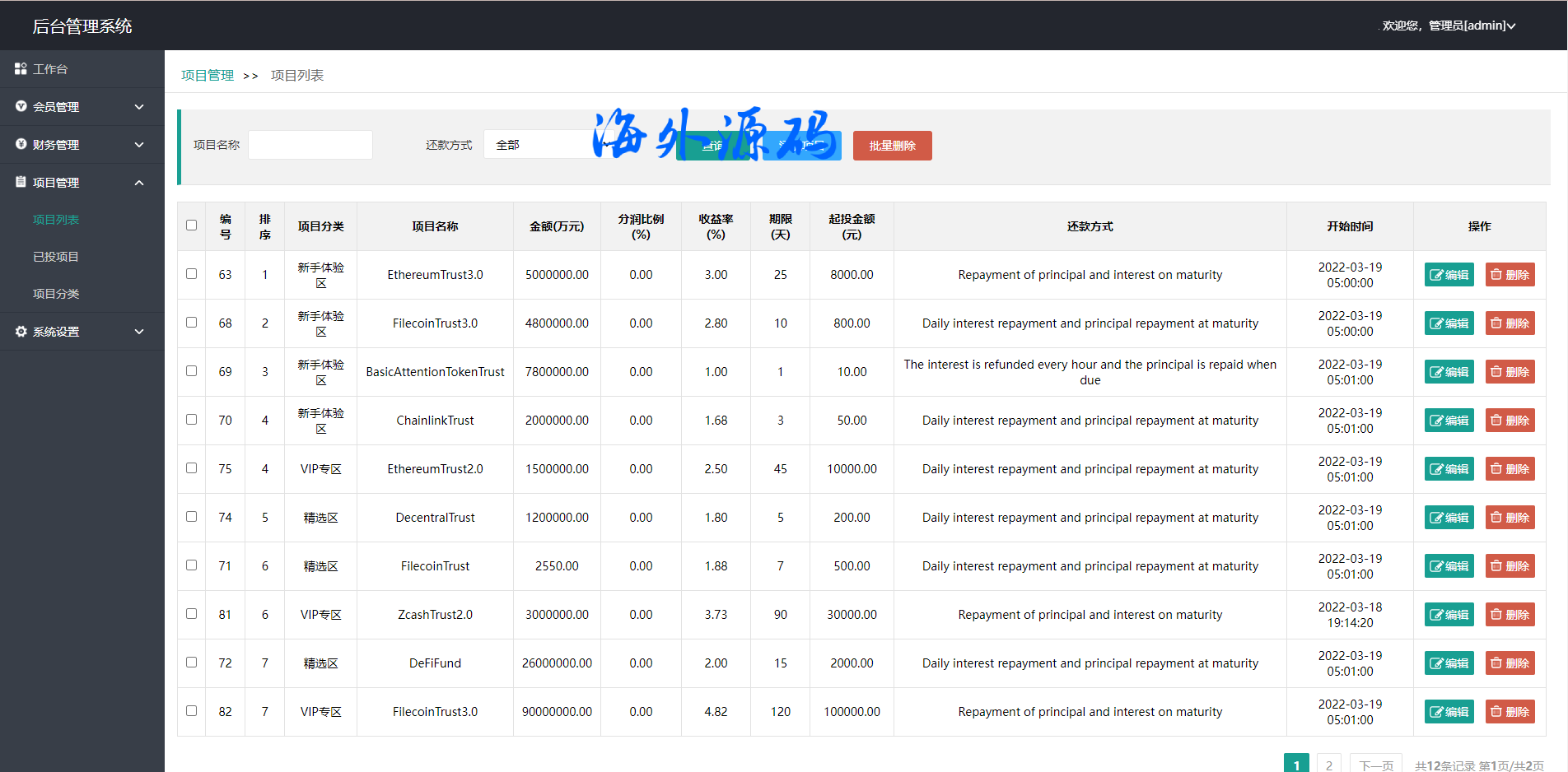Click the red 批量删除 button

coord(892,146)
